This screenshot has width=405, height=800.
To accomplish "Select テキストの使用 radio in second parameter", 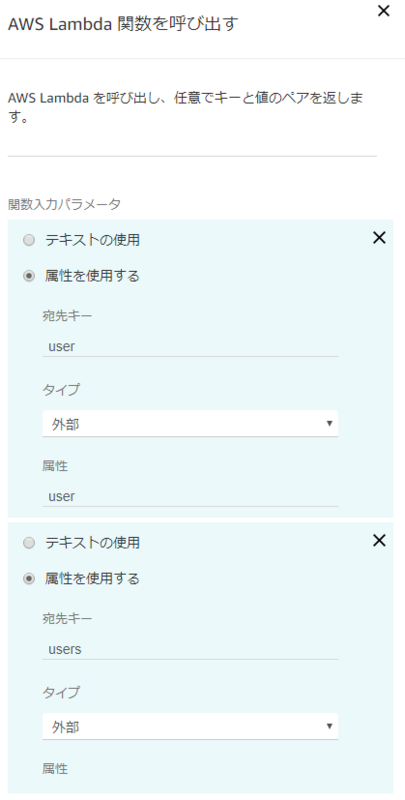I will click(29, 543).
